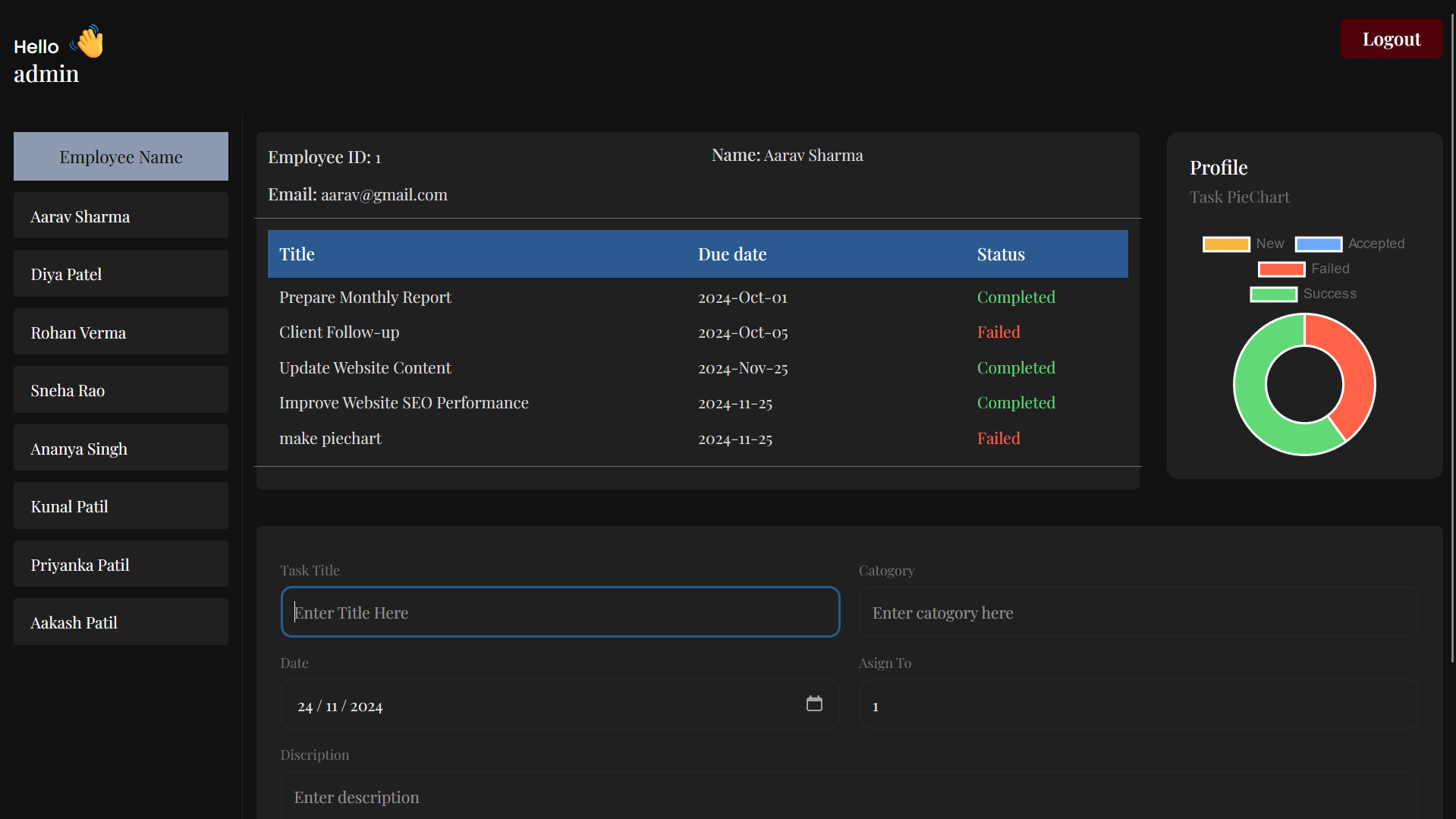Select employee Aakash Patil
The height and width of the screenshot is (819, 1456).
pyautogui.click(x=121, y=622)
